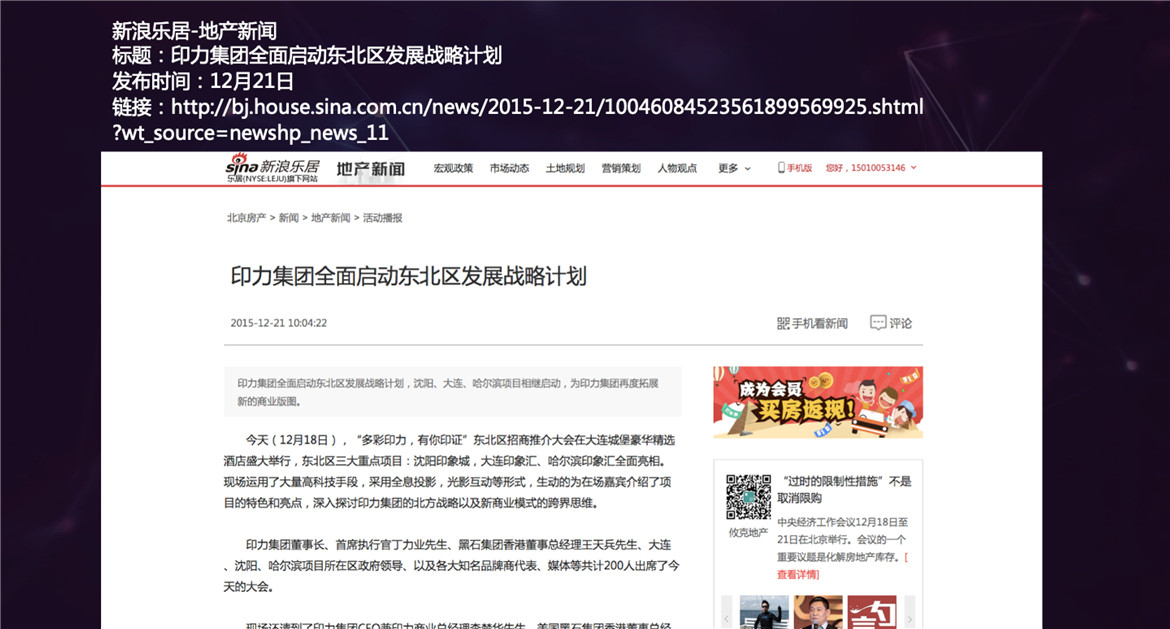Click the 攸克地产 QR code image
This screenshot has width=1170, height=629.
coord(748,497)
